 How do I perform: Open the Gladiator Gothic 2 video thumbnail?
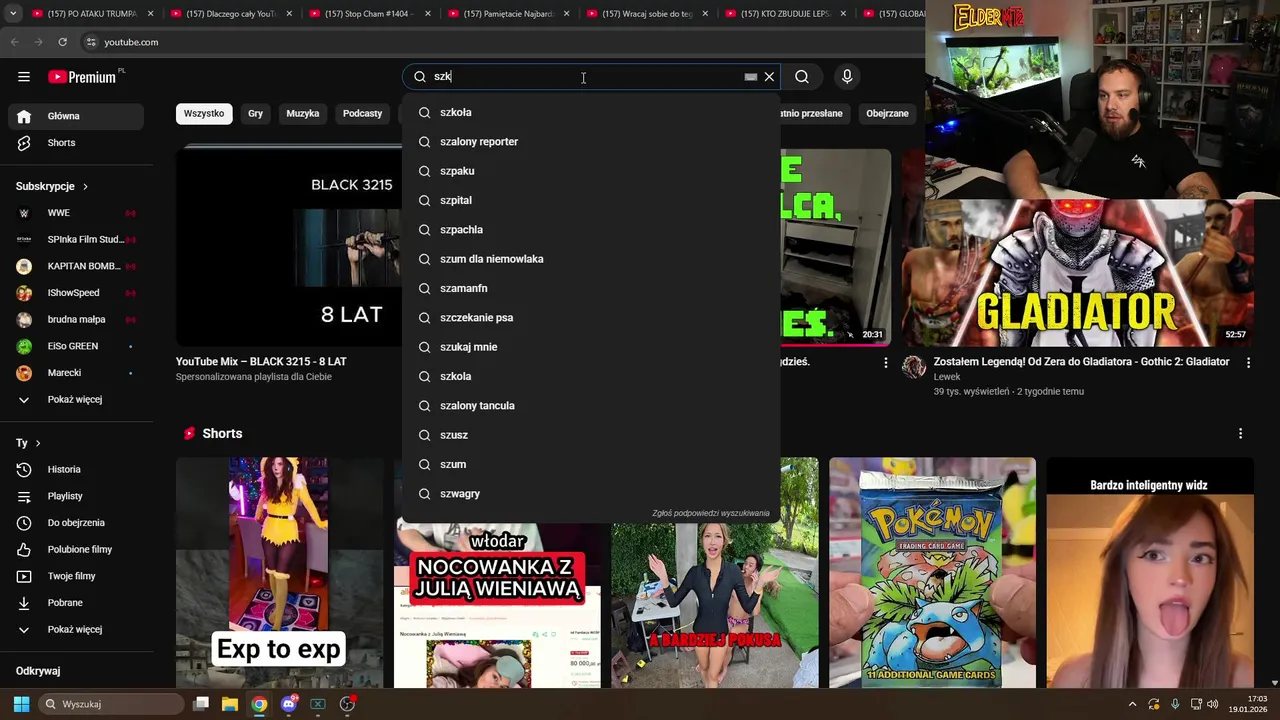[1078, 272]
